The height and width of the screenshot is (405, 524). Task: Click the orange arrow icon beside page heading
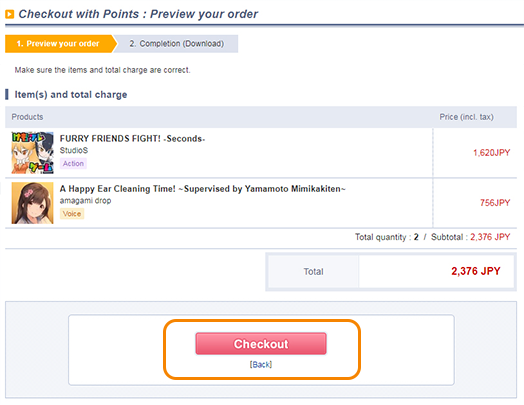pyautogui.click(x=10, y=14)
